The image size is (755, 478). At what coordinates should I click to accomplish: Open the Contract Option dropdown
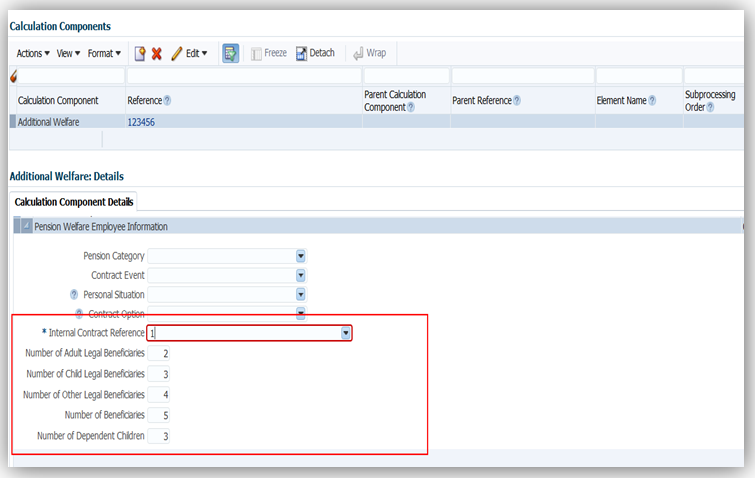click(300, 313)
